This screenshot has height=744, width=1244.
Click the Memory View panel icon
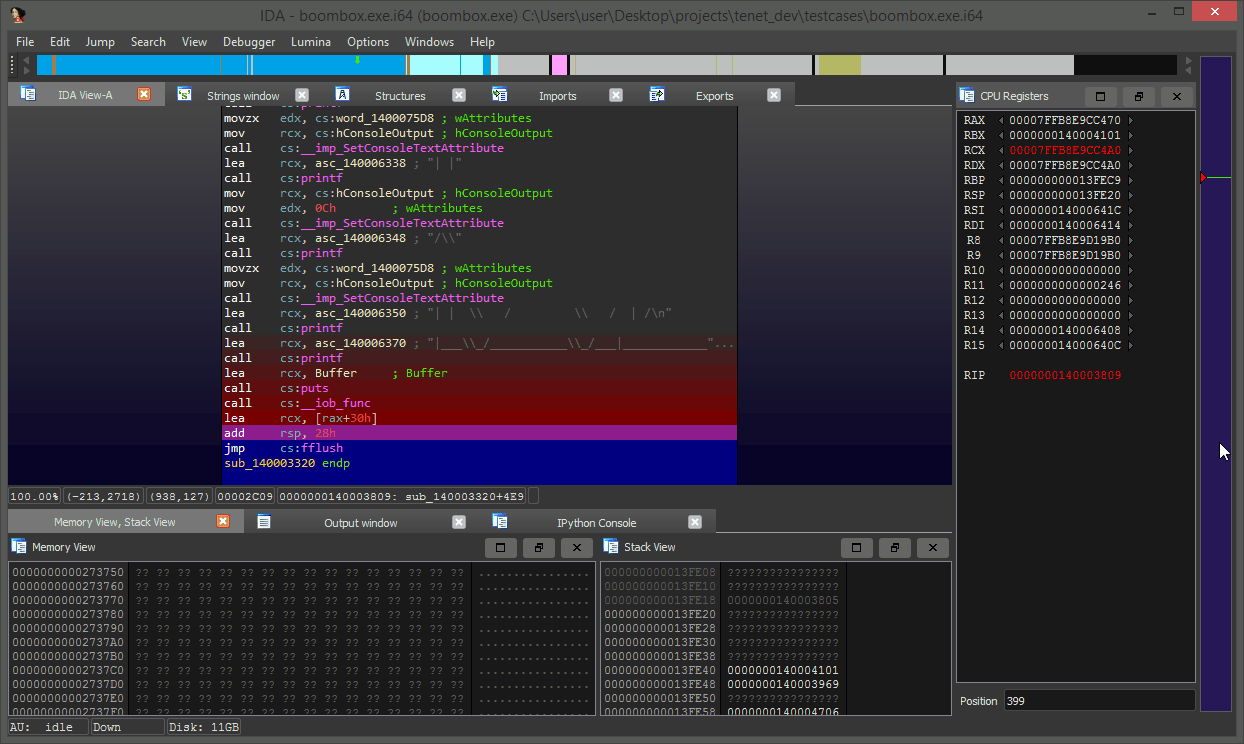coord(18,546)
